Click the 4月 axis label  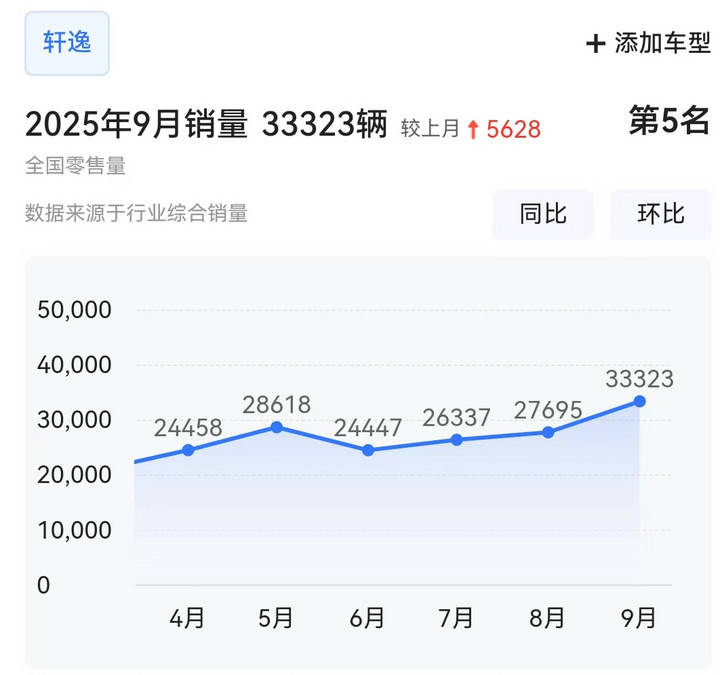click(187, 618)
